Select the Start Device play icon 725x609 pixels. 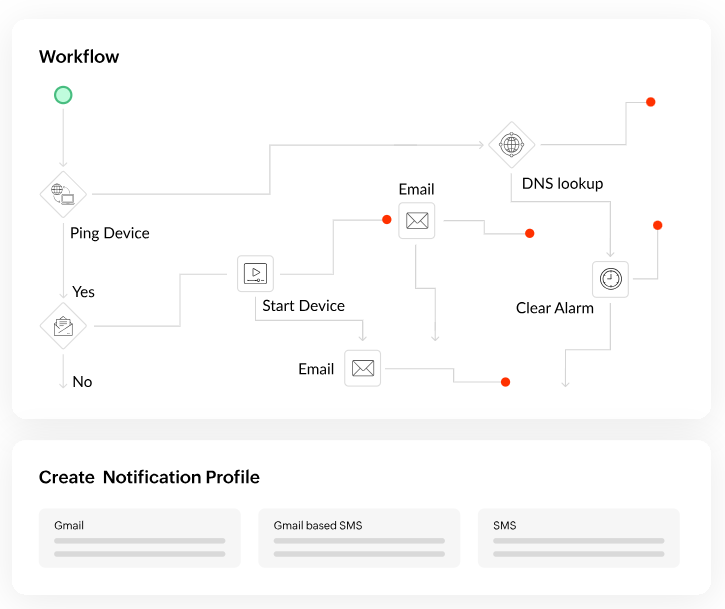pos(255,272)
